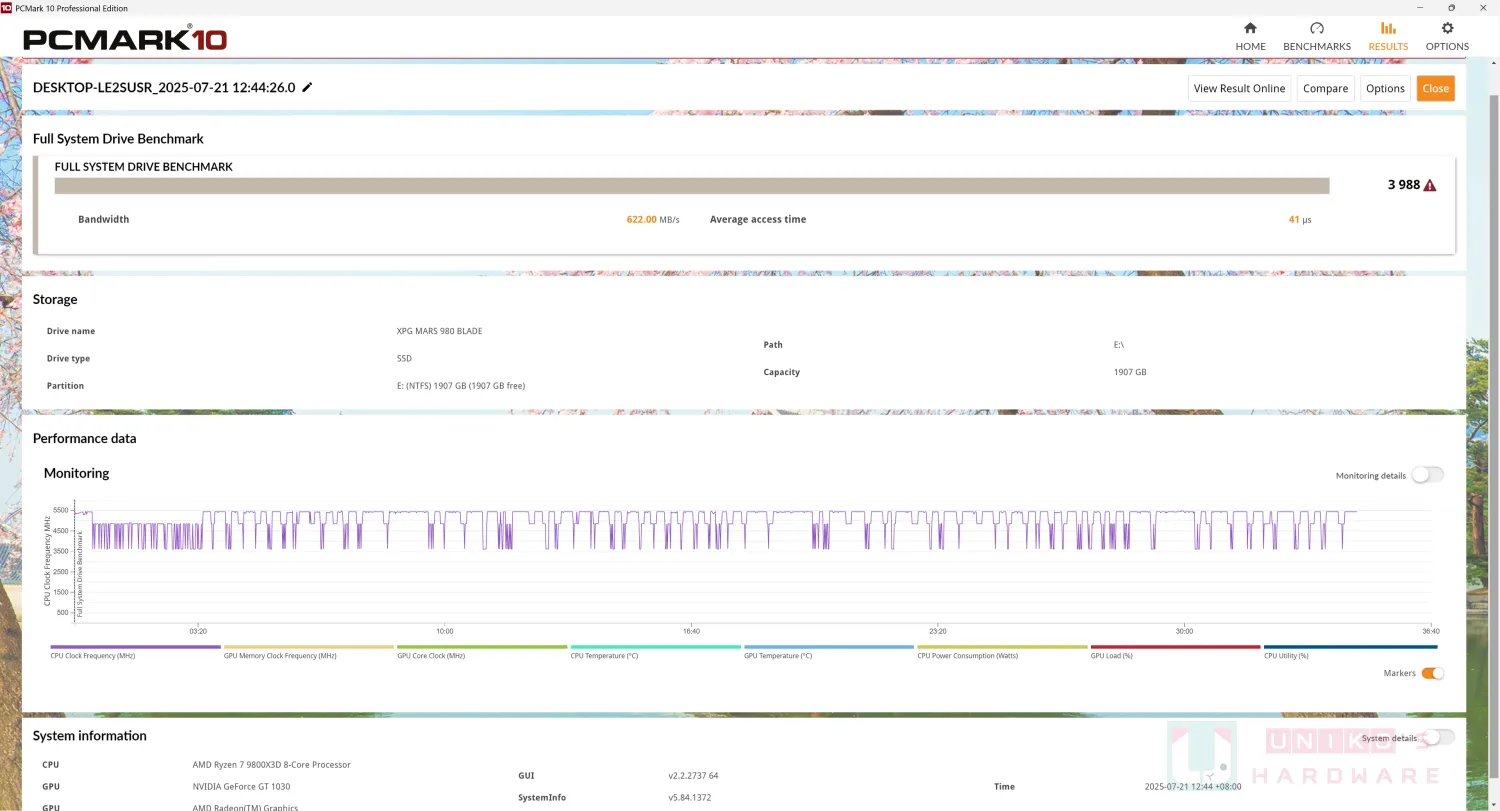Viewport: 1500px width, 811px height.
Task: Click the AMD Ryzen 7 9800X3D CPU text
Action: [x=271, y=765]
